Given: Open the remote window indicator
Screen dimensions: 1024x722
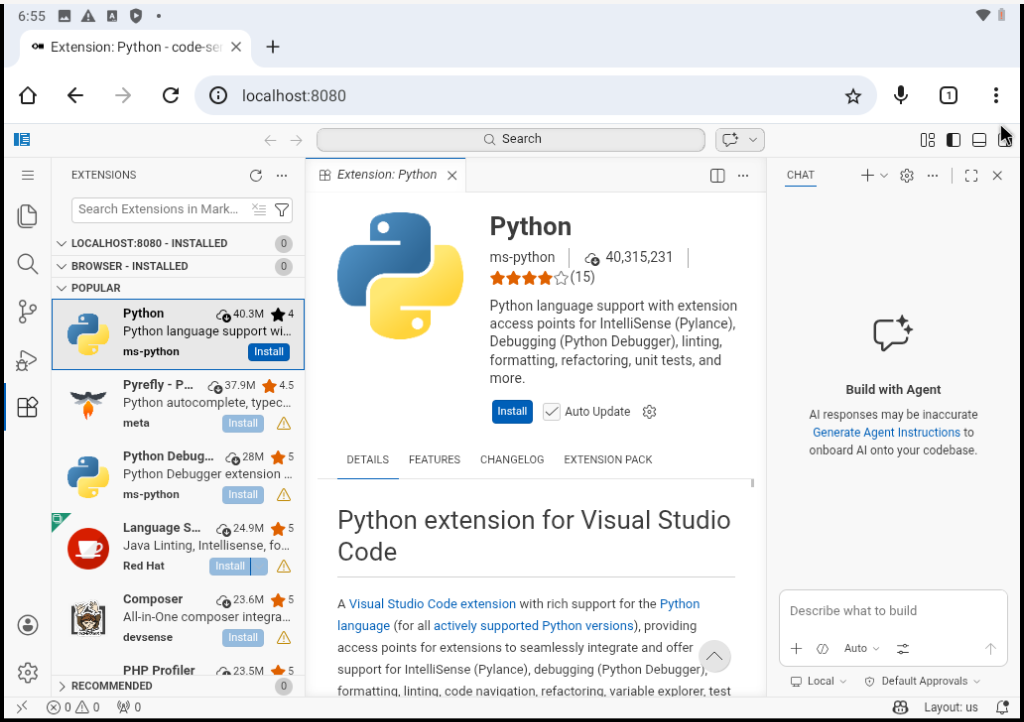Looking at the screenshot, I should [22, 707].
